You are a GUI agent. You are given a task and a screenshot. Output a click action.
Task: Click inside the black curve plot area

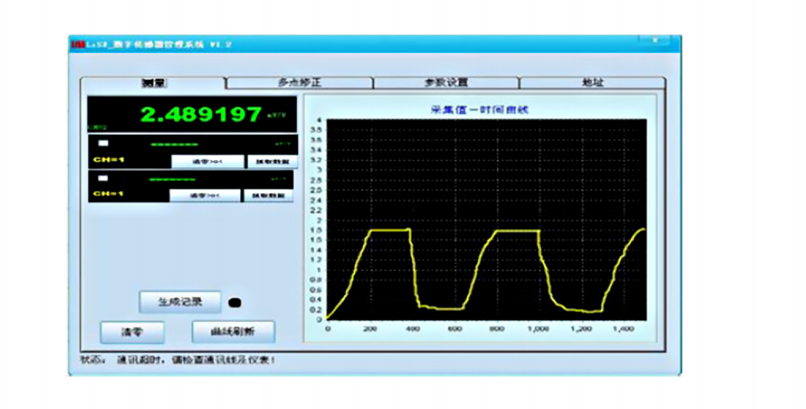click(x=485, y=200)
